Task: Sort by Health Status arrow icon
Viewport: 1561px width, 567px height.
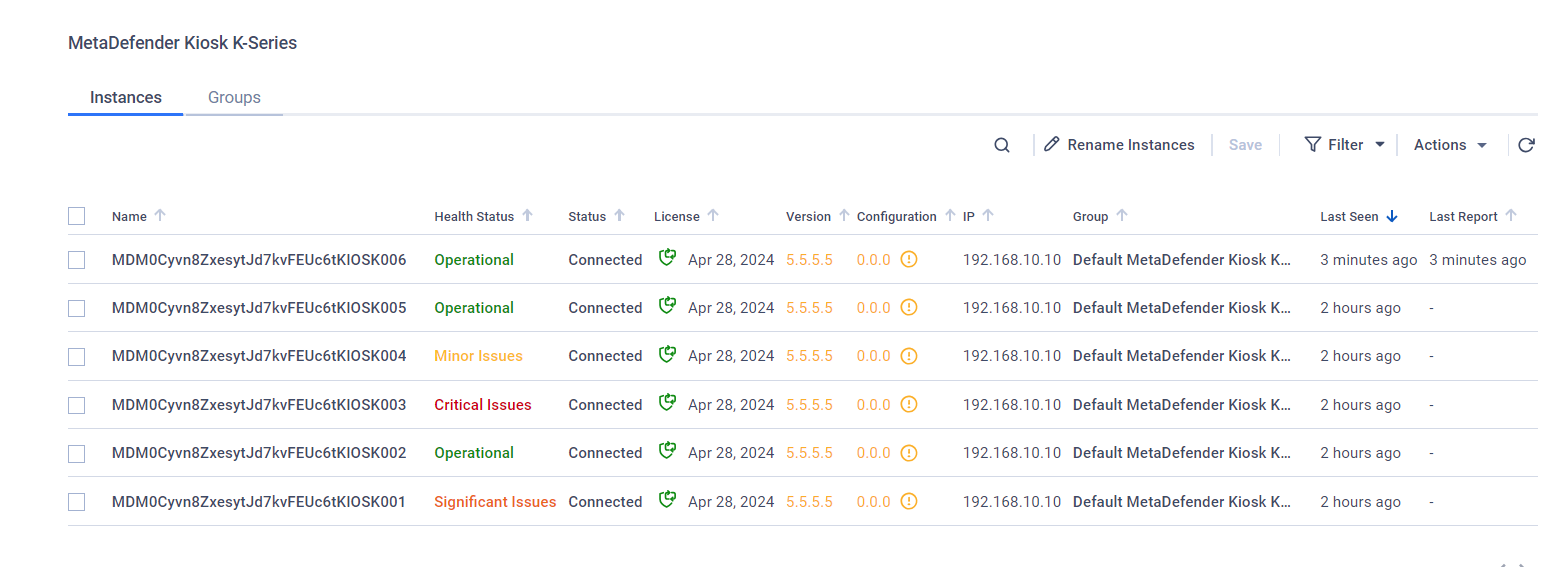Action: tap(527, 216)
